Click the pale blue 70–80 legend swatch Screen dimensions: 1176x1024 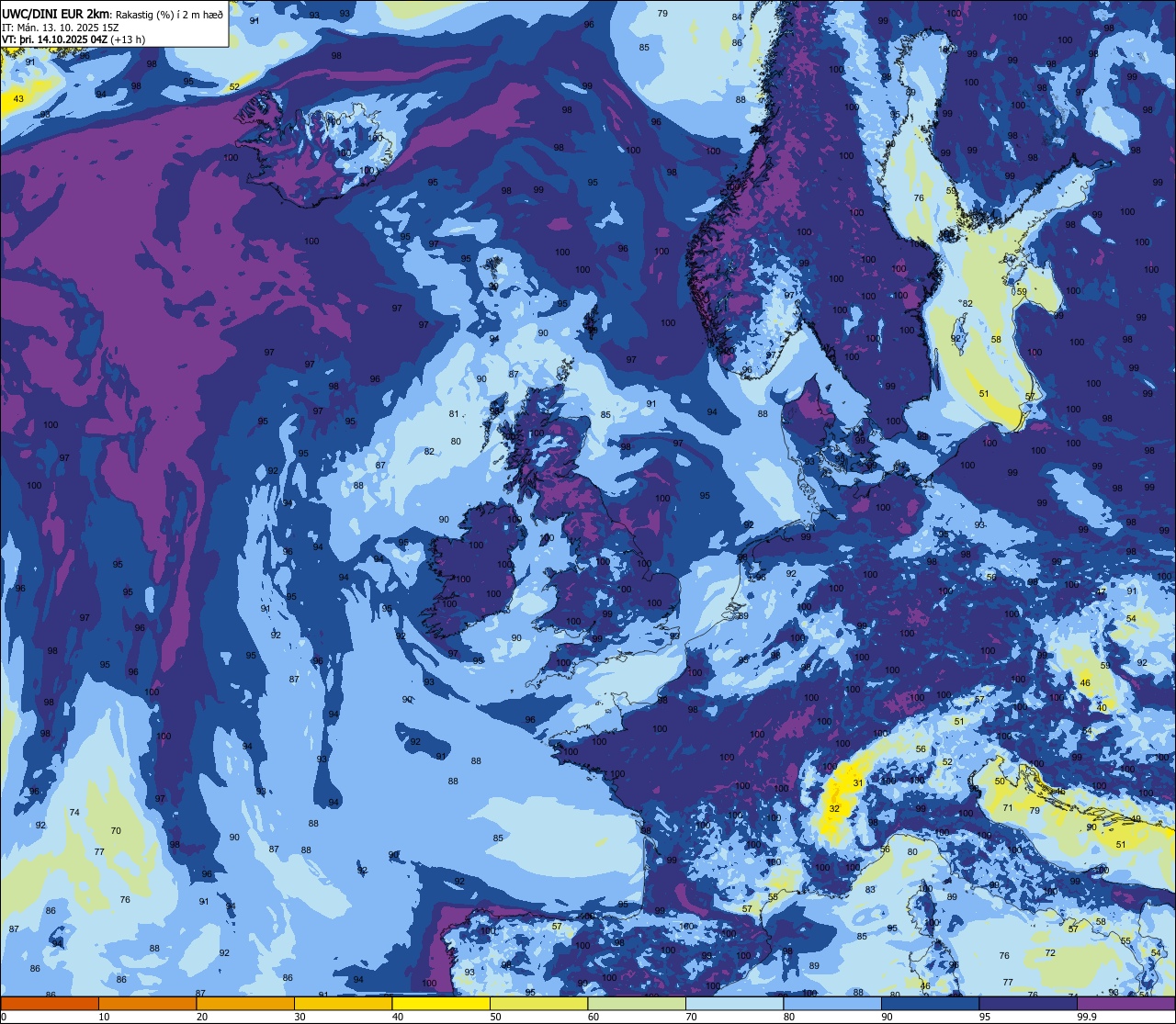point(734,1003)
